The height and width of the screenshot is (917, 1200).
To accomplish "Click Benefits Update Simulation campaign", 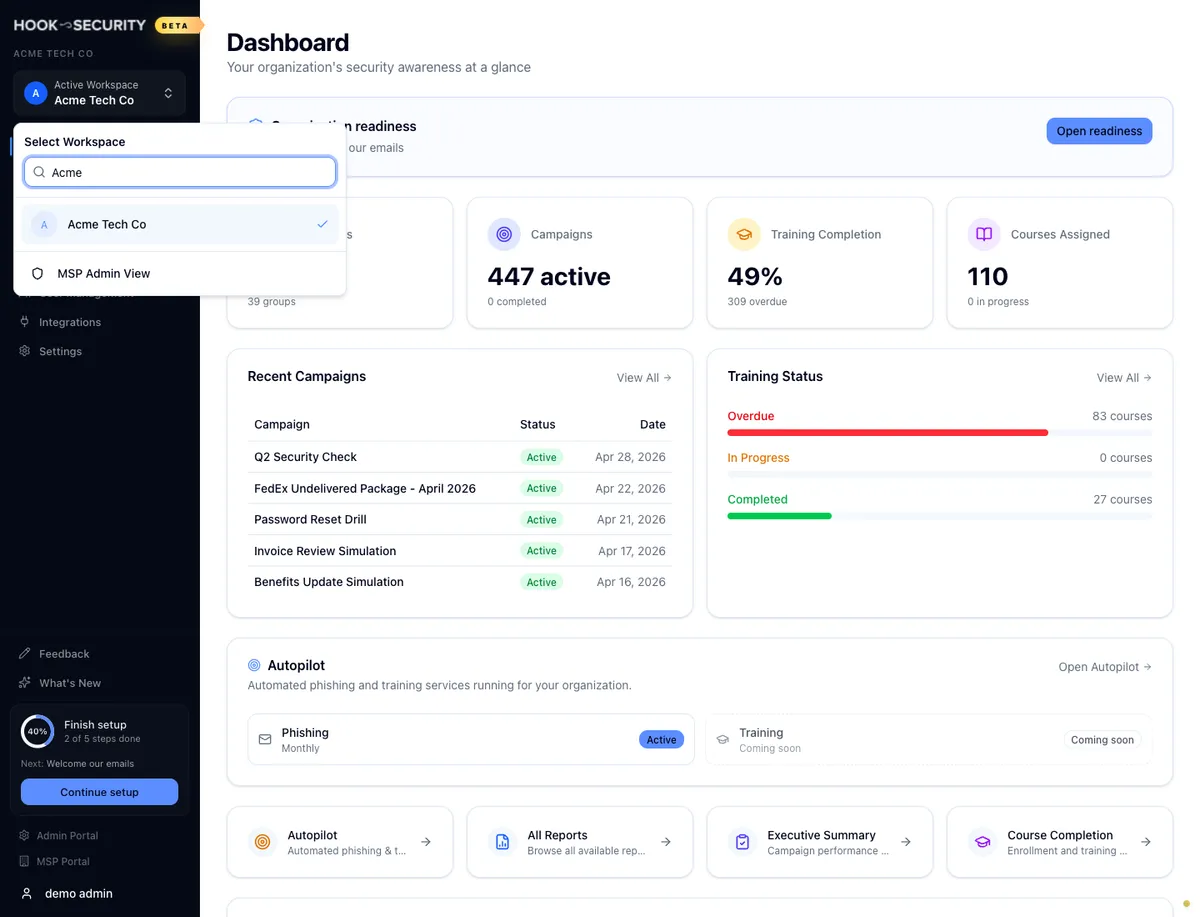I will tap(329, 582).
